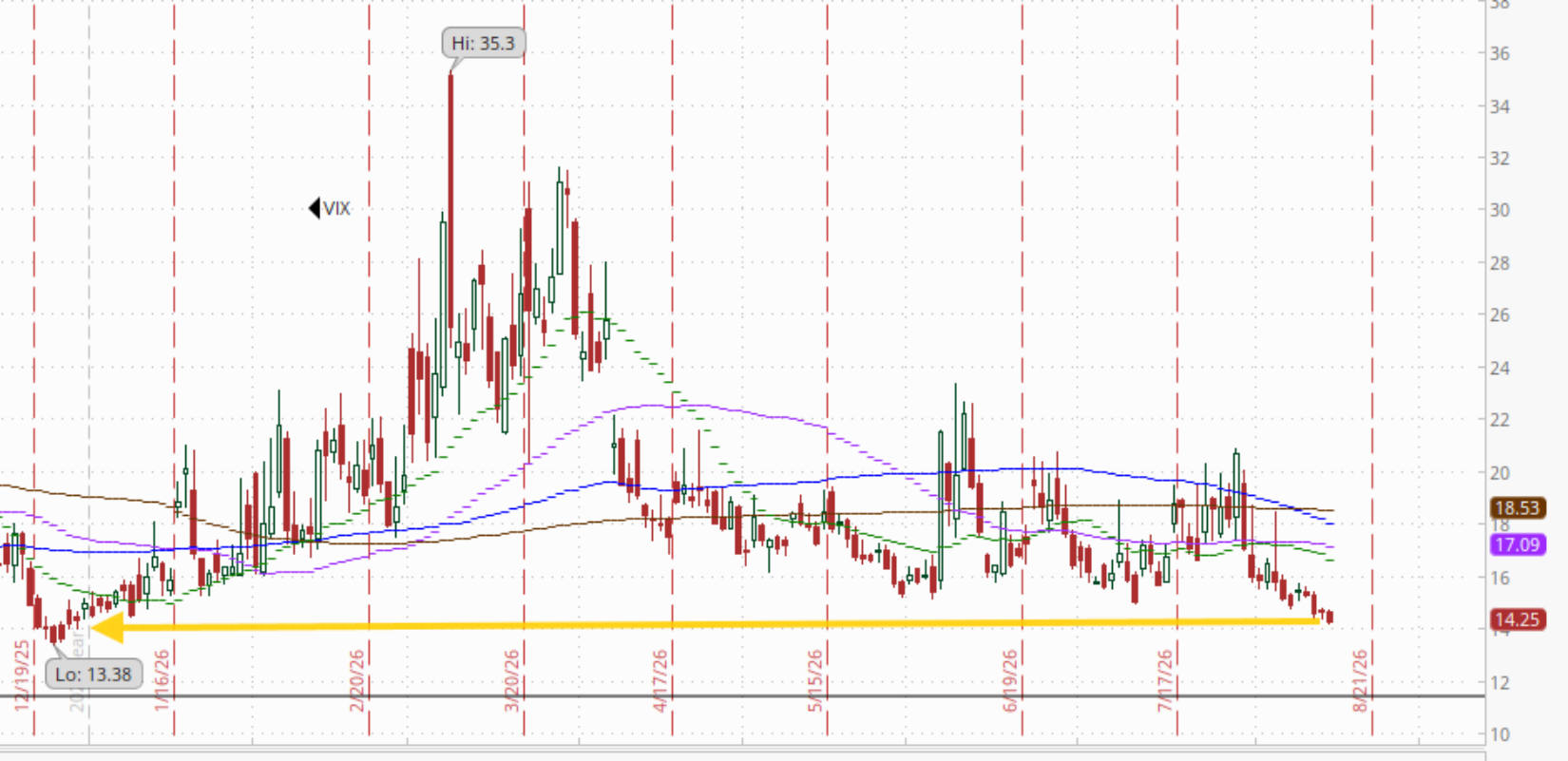Viewport: 1568px width, 761px height.
Task: Click the 24 value on price axis
Action: coord(1500,368)
